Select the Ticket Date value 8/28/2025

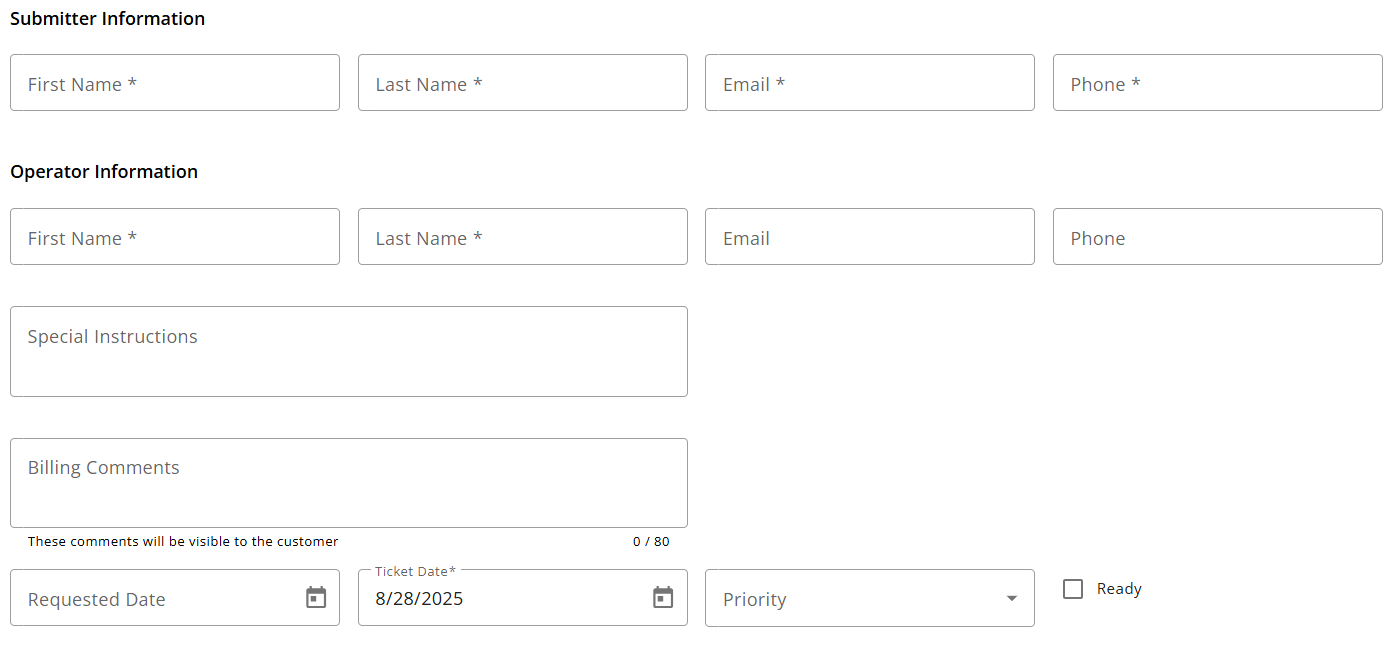[419, 599]
